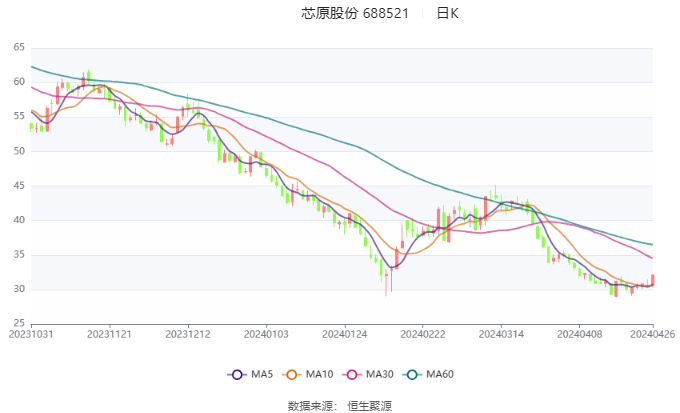Image resolution: width=680 pixels, height=413 pixels.
Task: Select x-axis date label 20240426
Action: coord(653,334)
